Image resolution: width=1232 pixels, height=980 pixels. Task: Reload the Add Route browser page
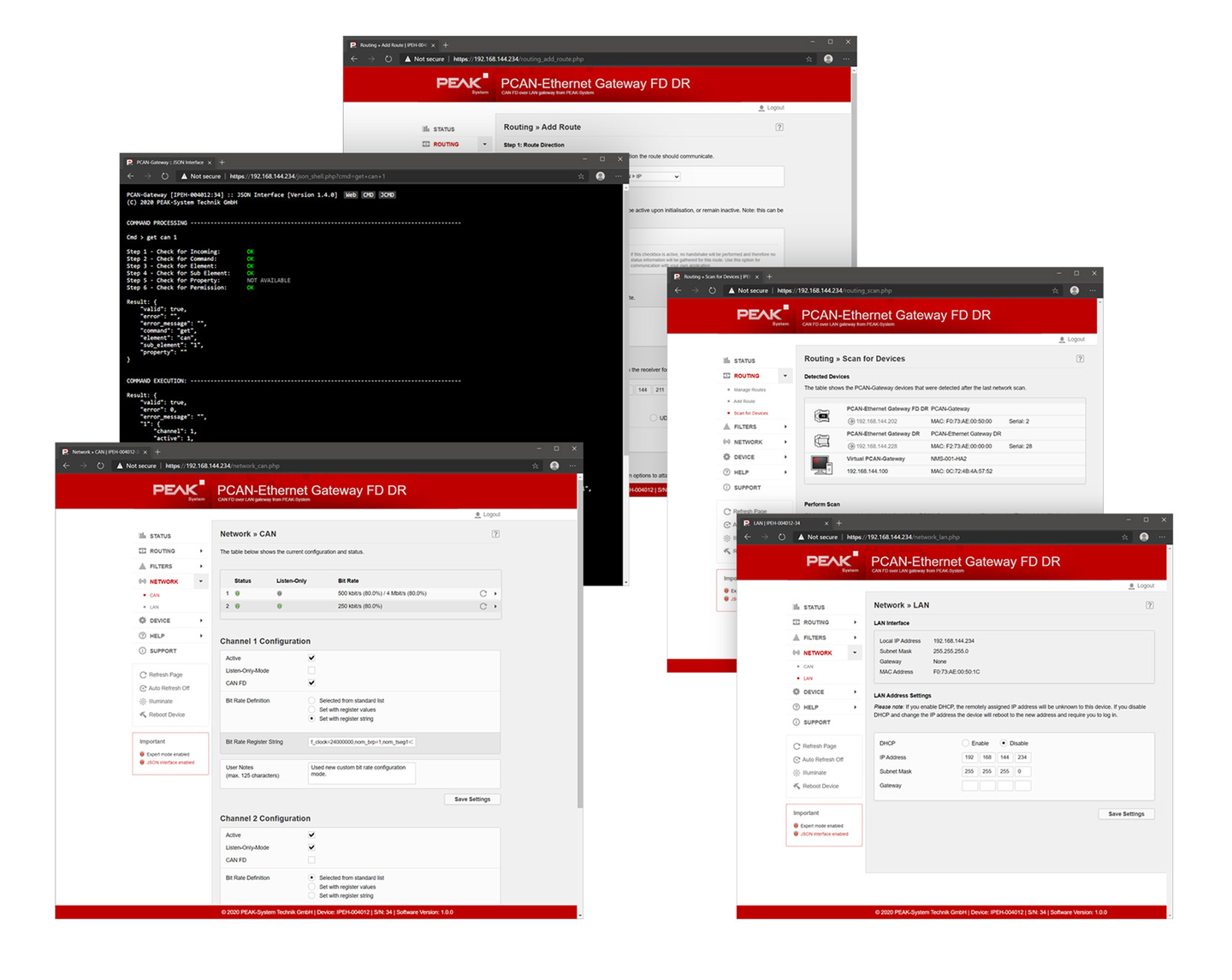coord(388,59)
